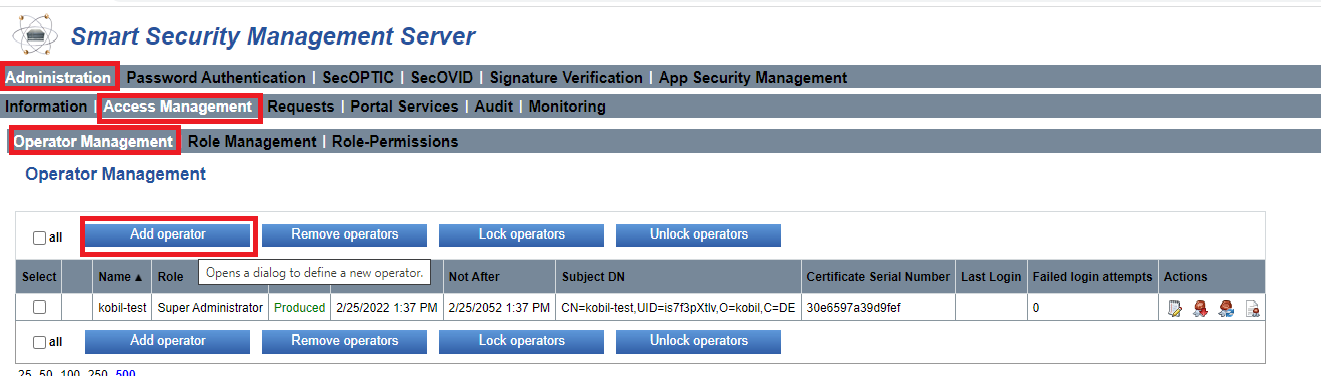Click the CN=kobil-test subject DN cell
The image size is (1321, 376).
[679, 308]
